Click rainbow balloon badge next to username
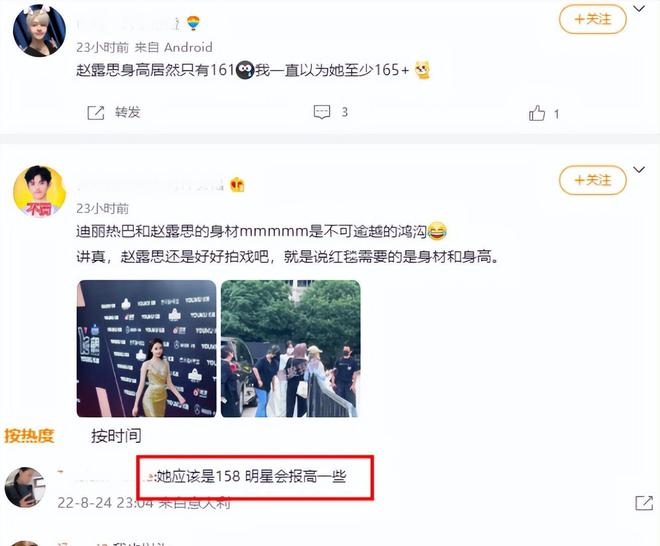 coord(193,23)
